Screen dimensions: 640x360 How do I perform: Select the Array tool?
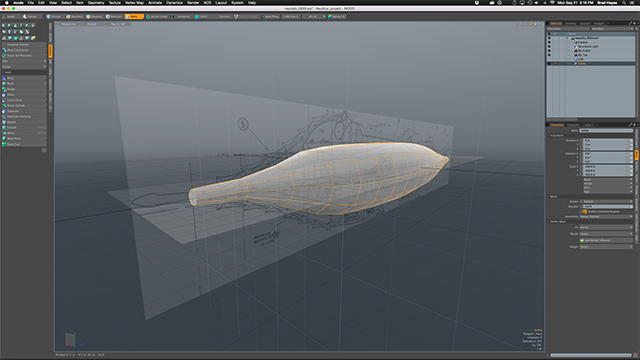(24, 78)
